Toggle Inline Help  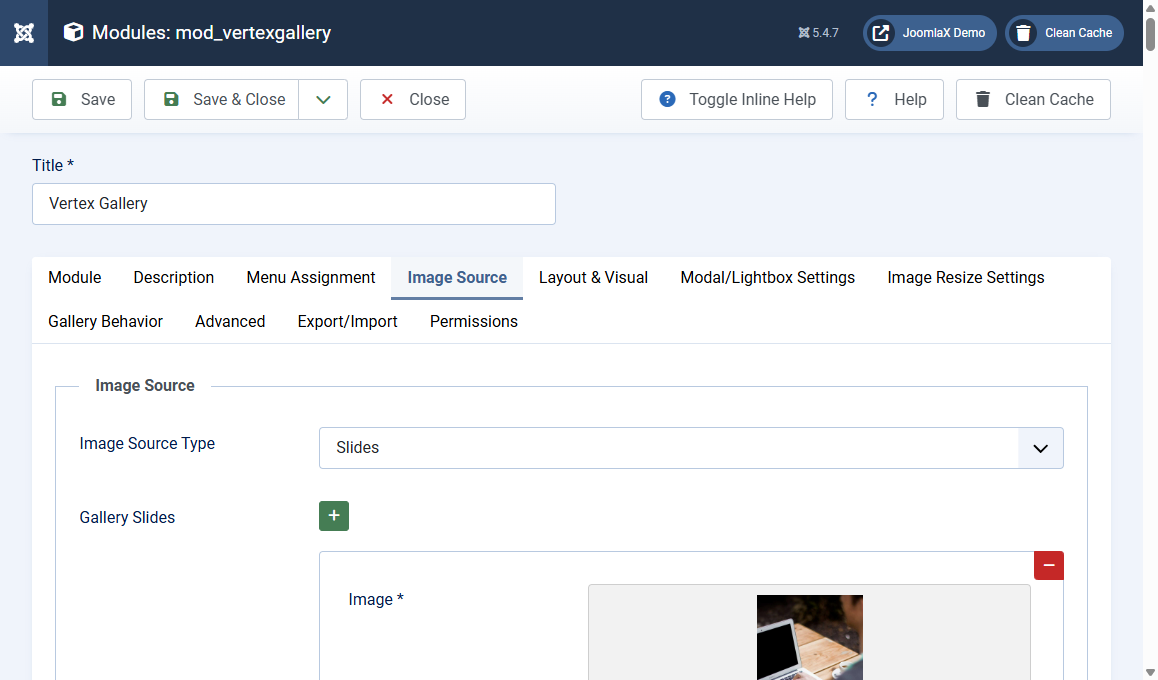click(x=737, y=99)
